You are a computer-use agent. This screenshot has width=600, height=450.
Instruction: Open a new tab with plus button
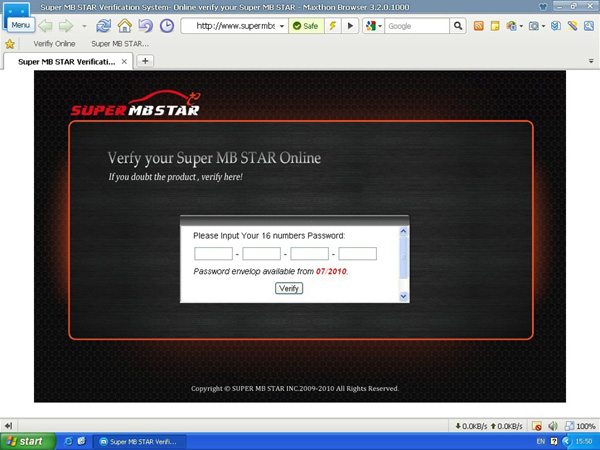point(145,61)
